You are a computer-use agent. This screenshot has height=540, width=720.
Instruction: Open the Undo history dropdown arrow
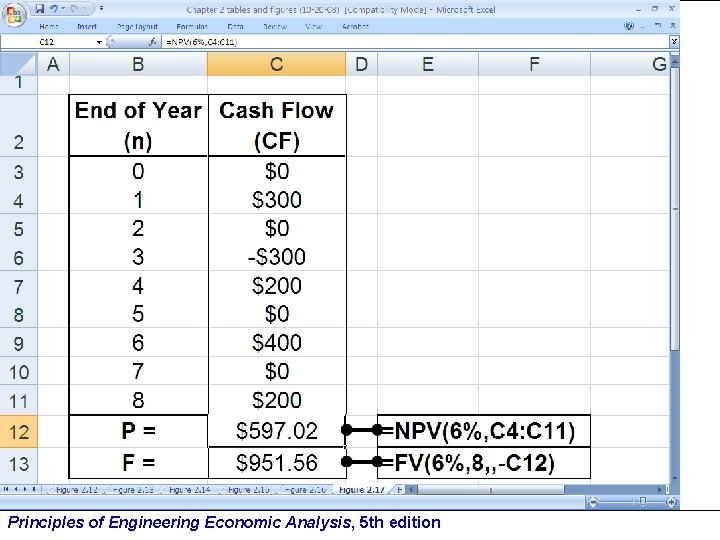[63, 9]
